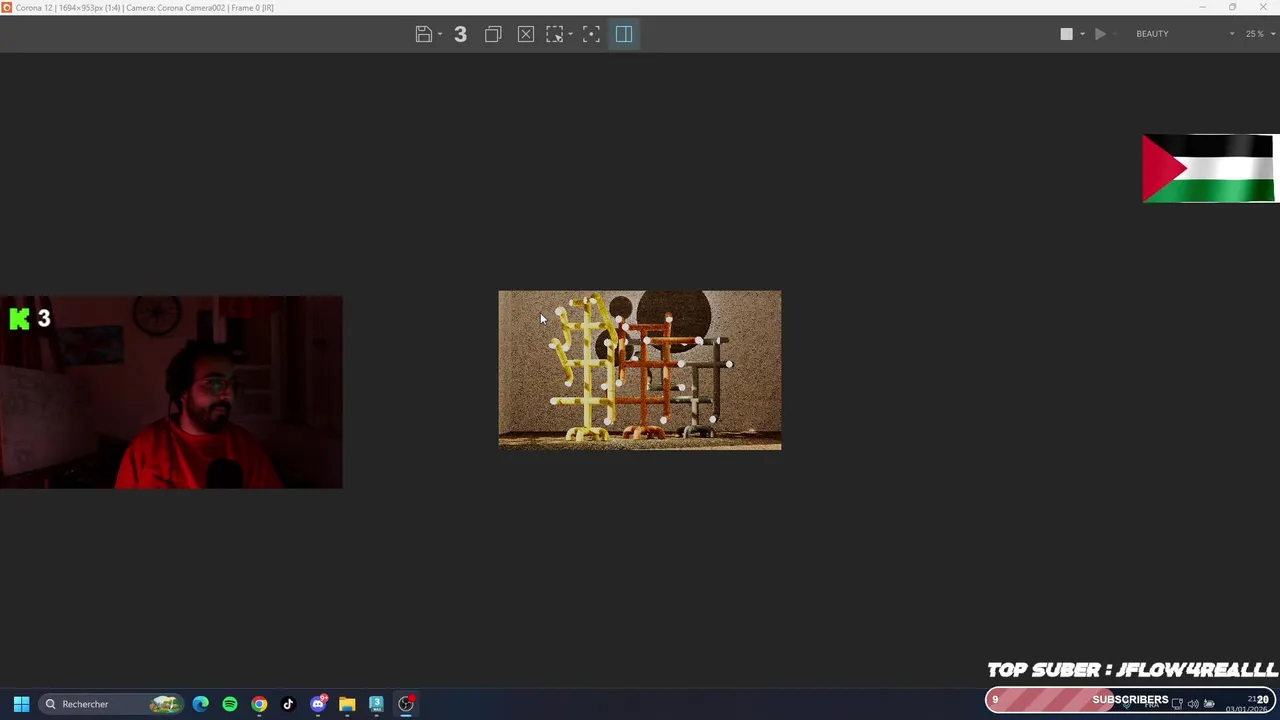Open the Save options dropdown arrow
1280x720 pixels.
pos(440,35)
